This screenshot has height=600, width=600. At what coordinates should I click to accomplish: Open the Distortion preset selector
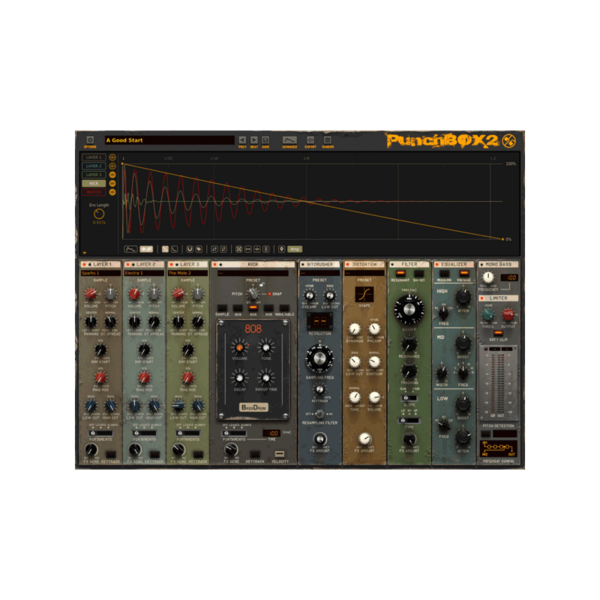click(364, 273)
